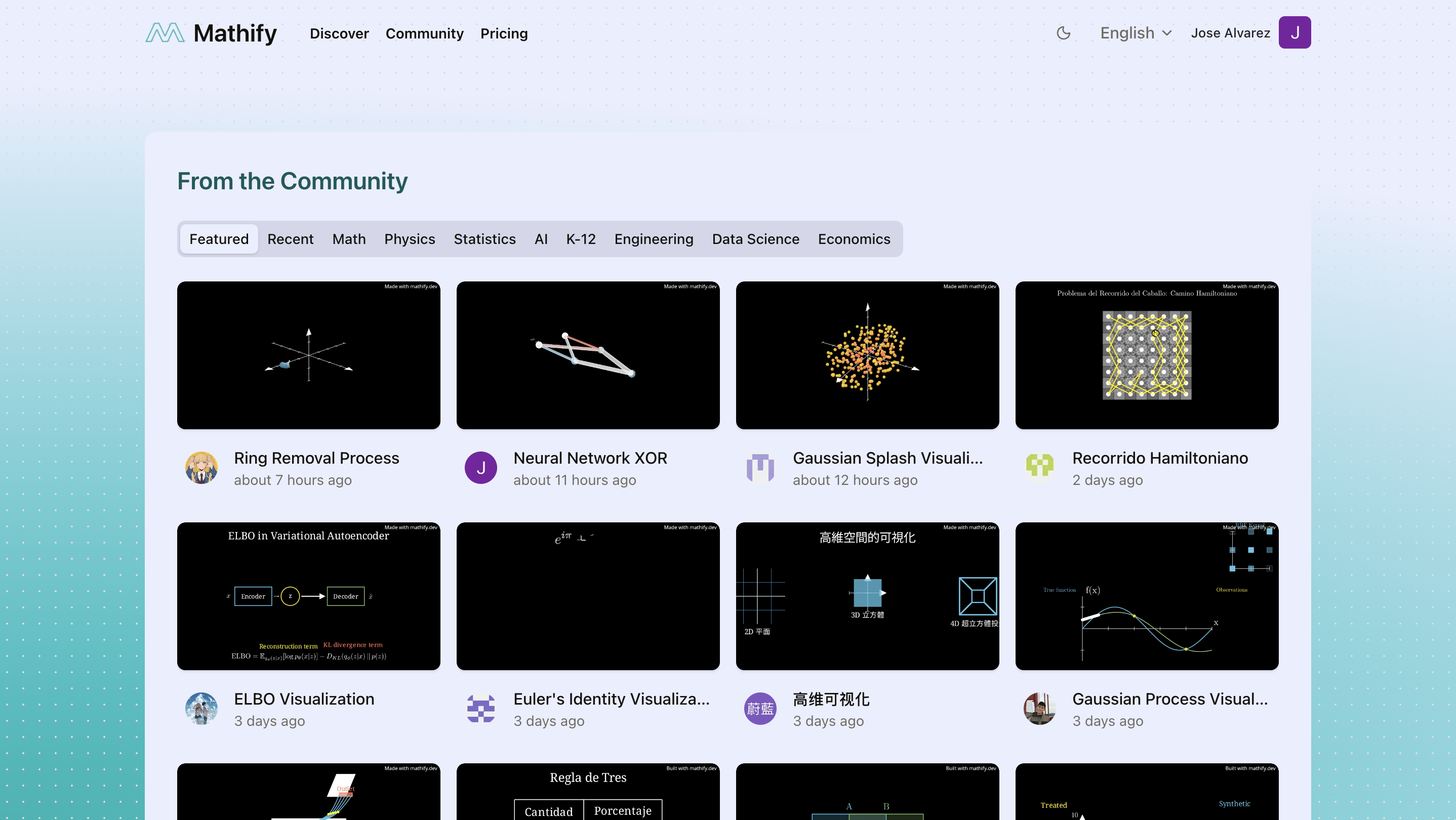Click Gaussian Splash author avatar icon
The image size is (1456, 820).
coord(760,468)
